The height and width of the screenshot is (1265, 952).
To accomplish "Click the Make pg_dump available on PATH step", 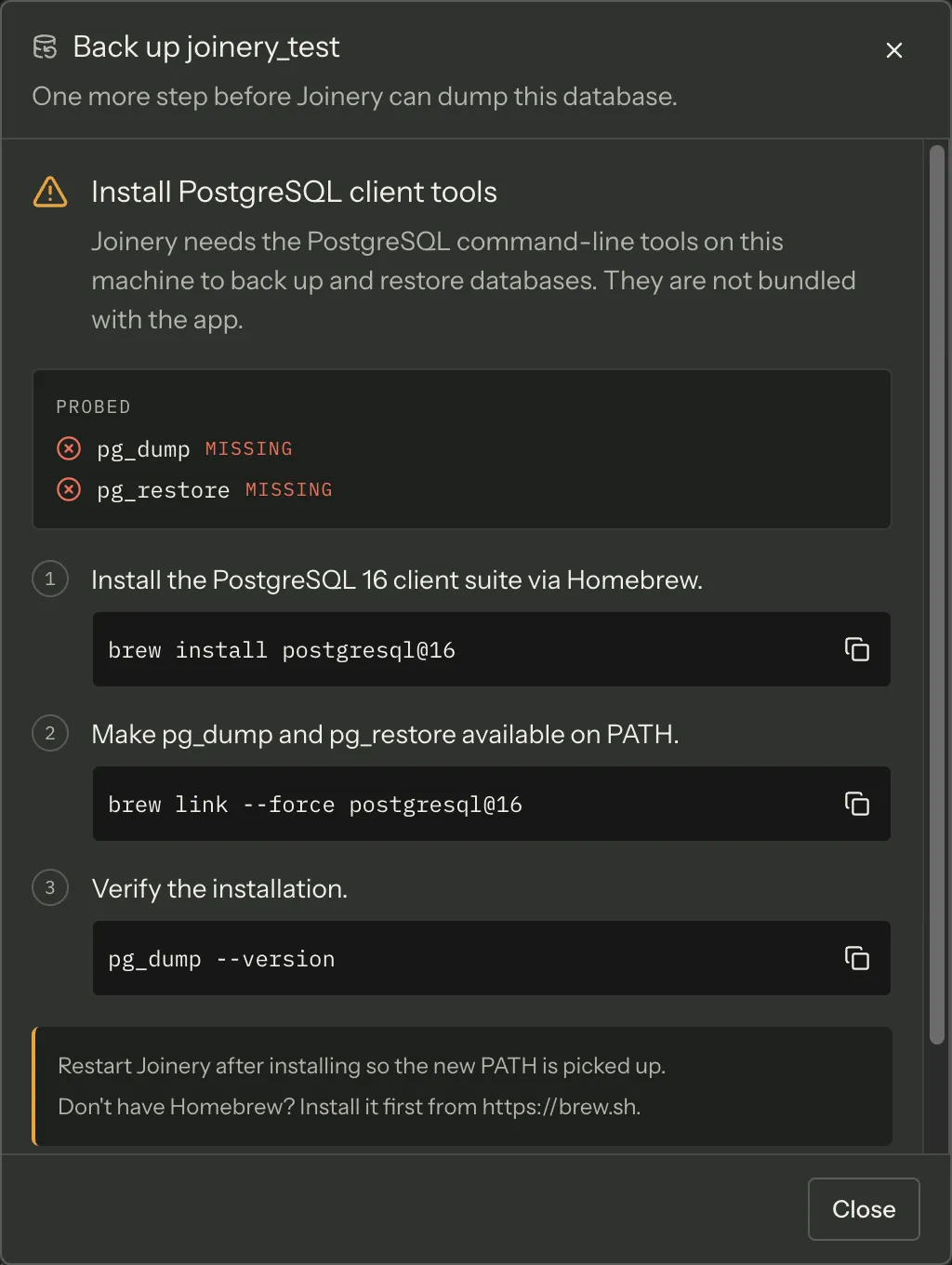I will pyautogui.click(x=385, y=734).
